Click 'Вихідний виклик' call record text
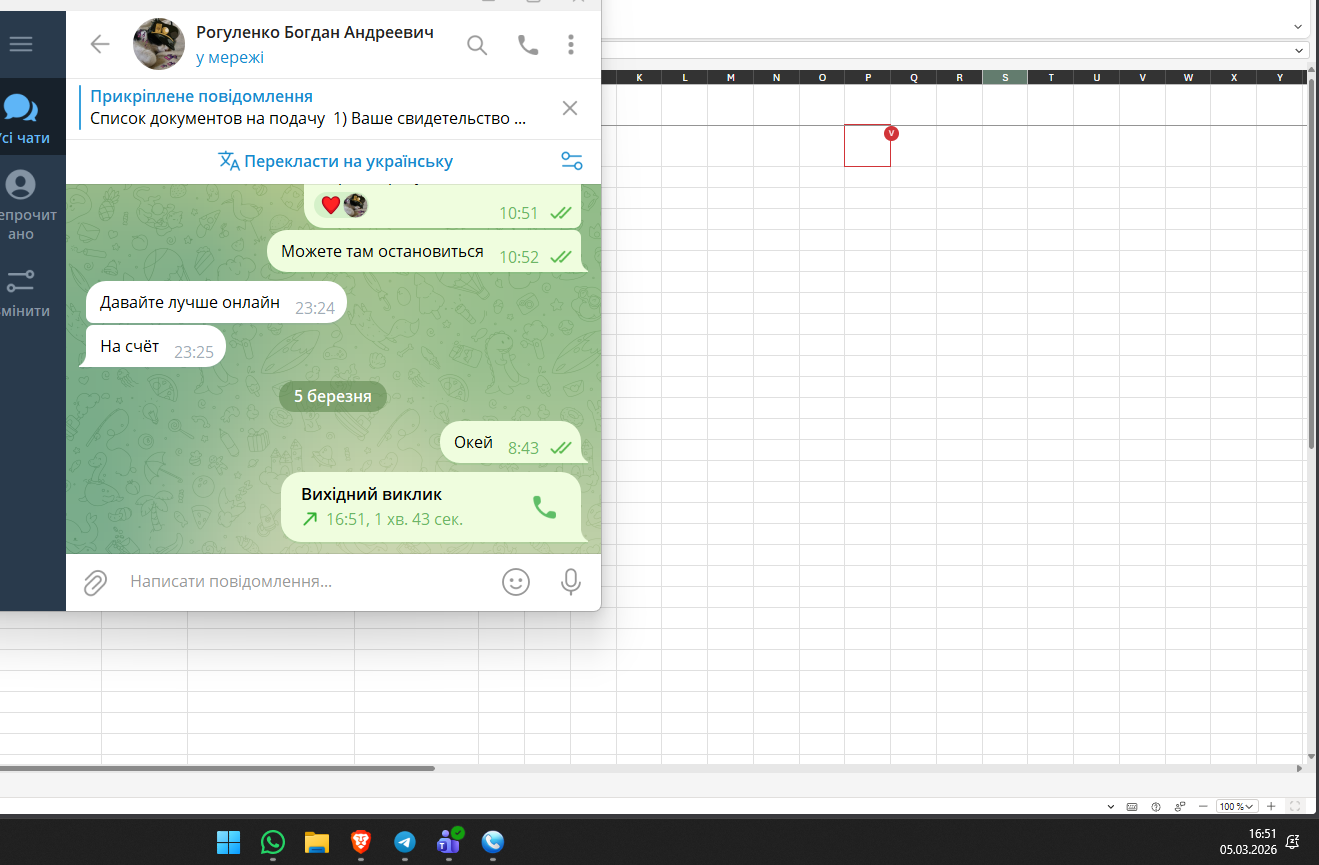This screenshot has width=1319, height=865. (372, 494)
